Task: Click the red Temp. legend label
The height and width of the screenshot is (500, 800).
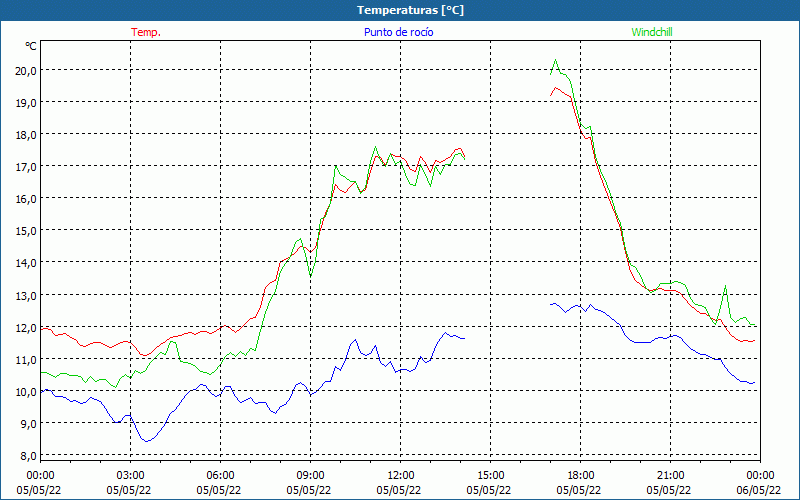Action: [146, 32]
